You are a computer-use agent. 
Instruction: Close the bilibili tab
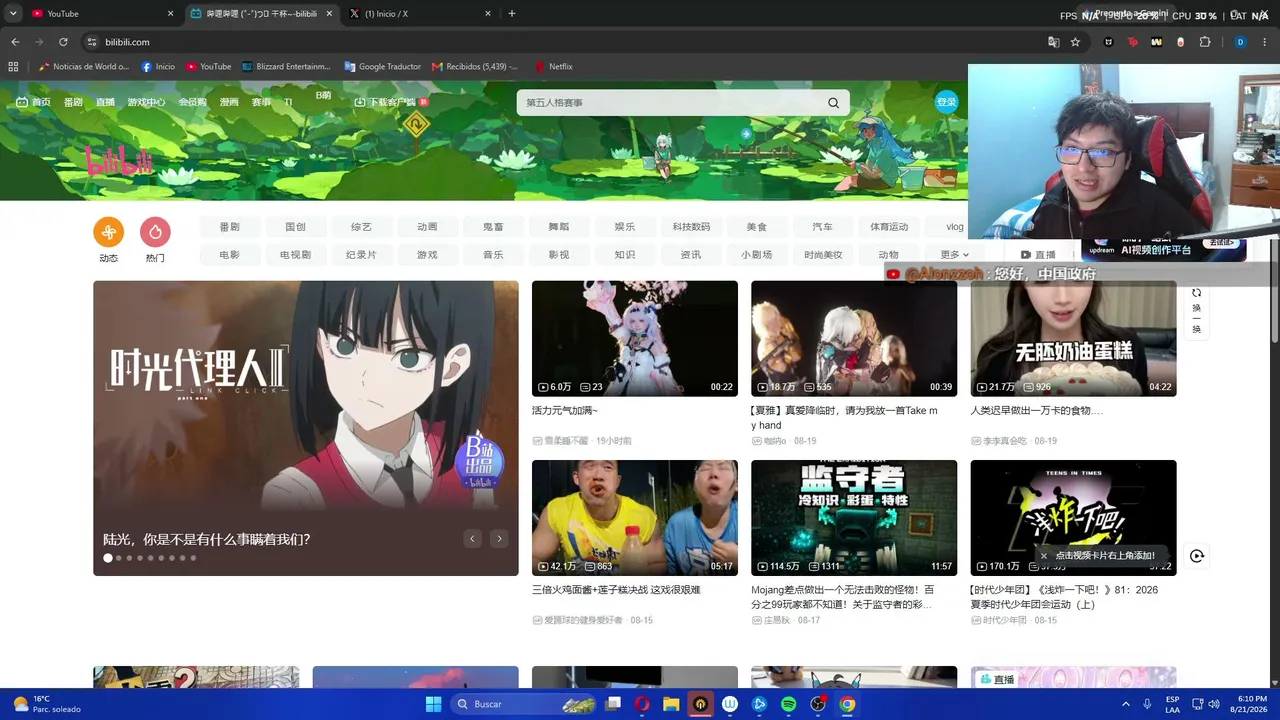pyautogui.click(x=329, y=14)
